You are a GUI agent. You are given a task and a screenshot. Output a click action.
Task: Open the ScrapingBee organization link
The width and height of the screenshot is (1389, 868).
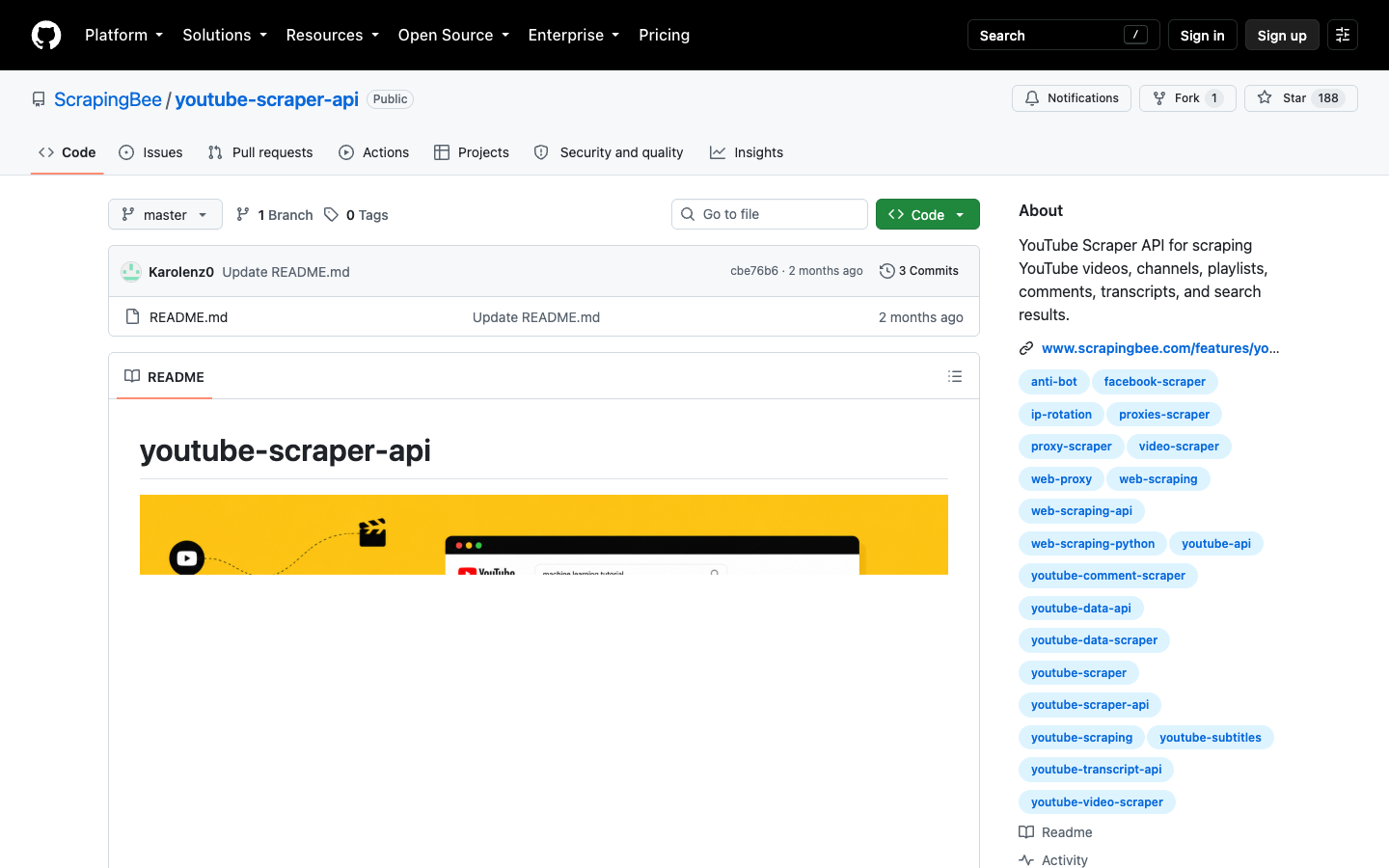[x=108, y=99]
